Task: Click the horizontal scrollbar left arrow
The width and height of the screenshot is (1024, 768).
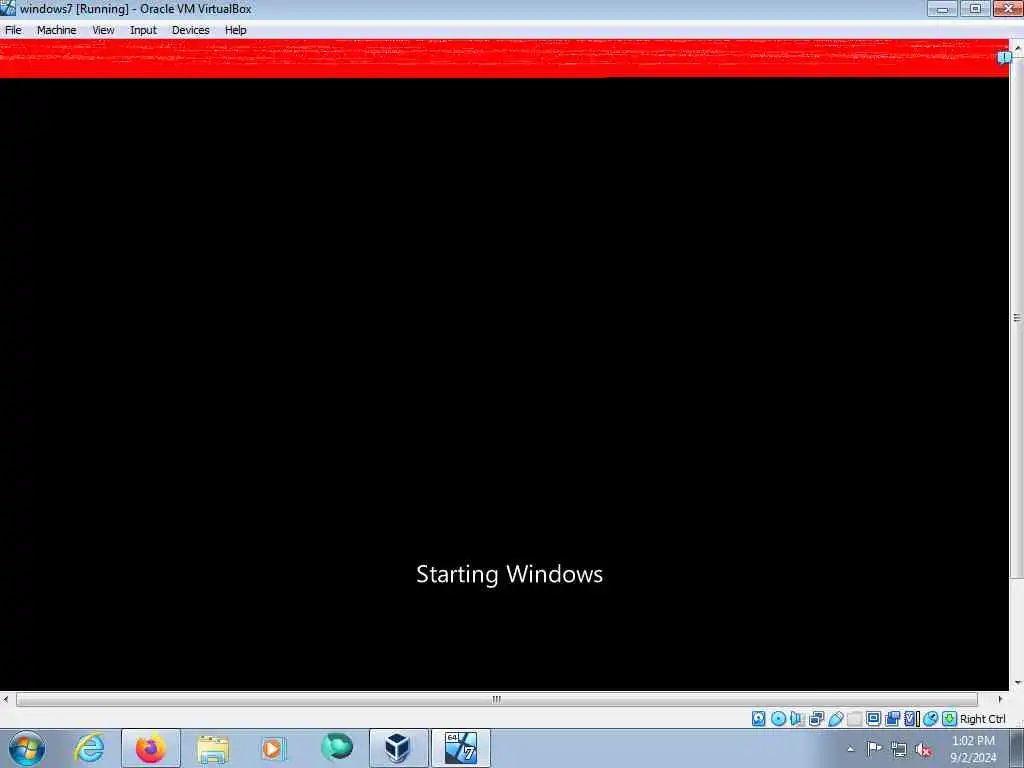Action: click(x=6, y=699)
